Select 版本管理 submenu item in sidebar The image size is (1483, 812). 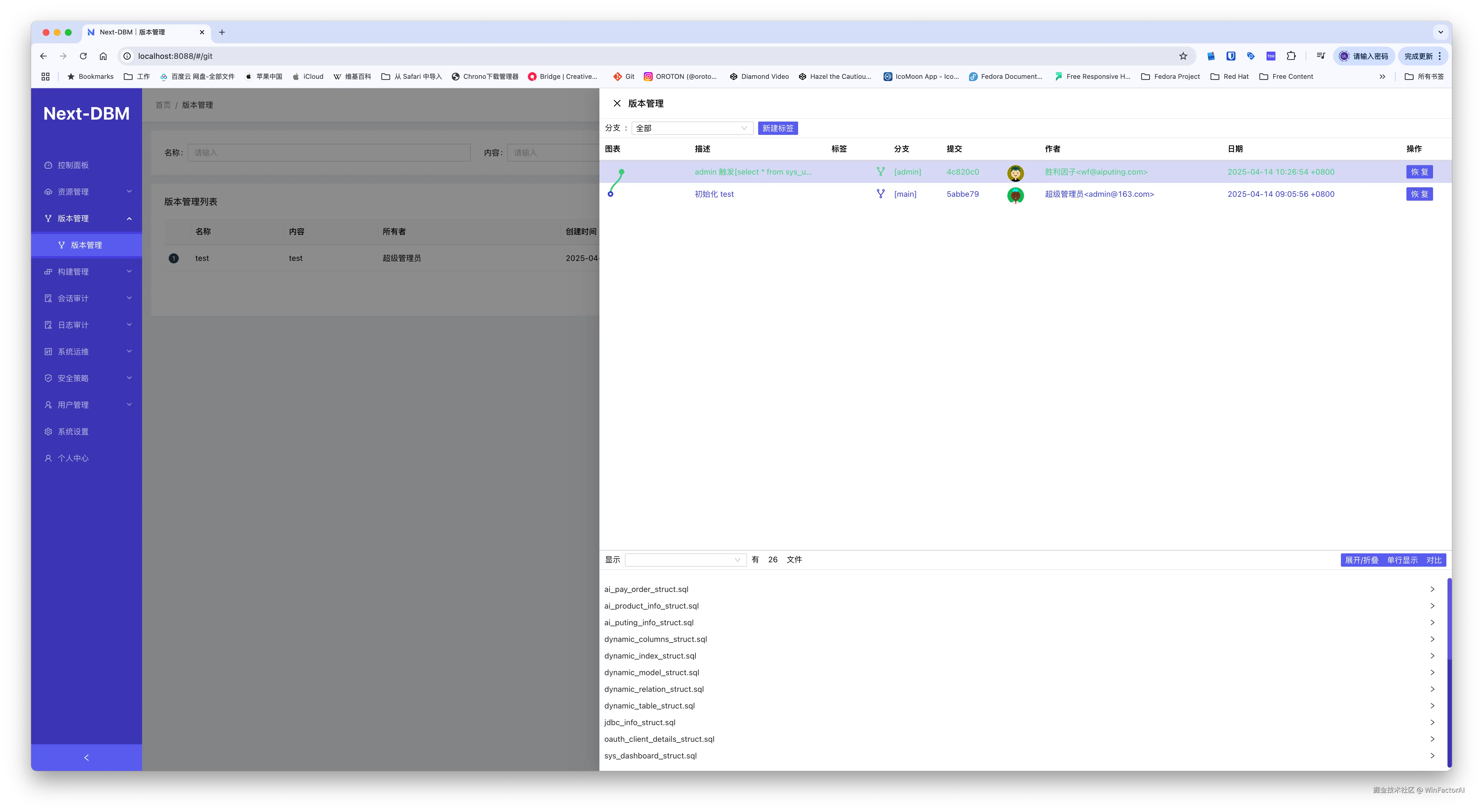pos(86,245)
